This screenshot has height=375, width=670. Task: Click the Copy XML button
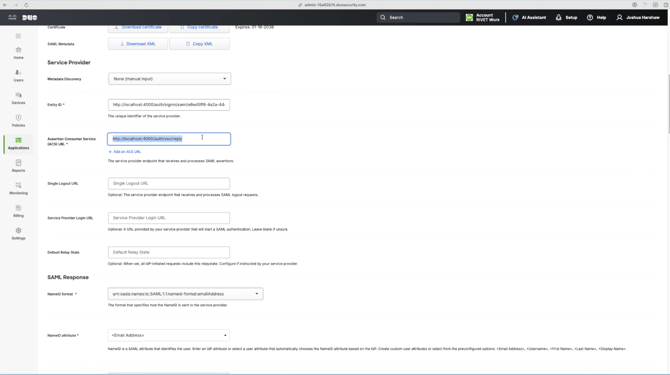pos(200,44)
